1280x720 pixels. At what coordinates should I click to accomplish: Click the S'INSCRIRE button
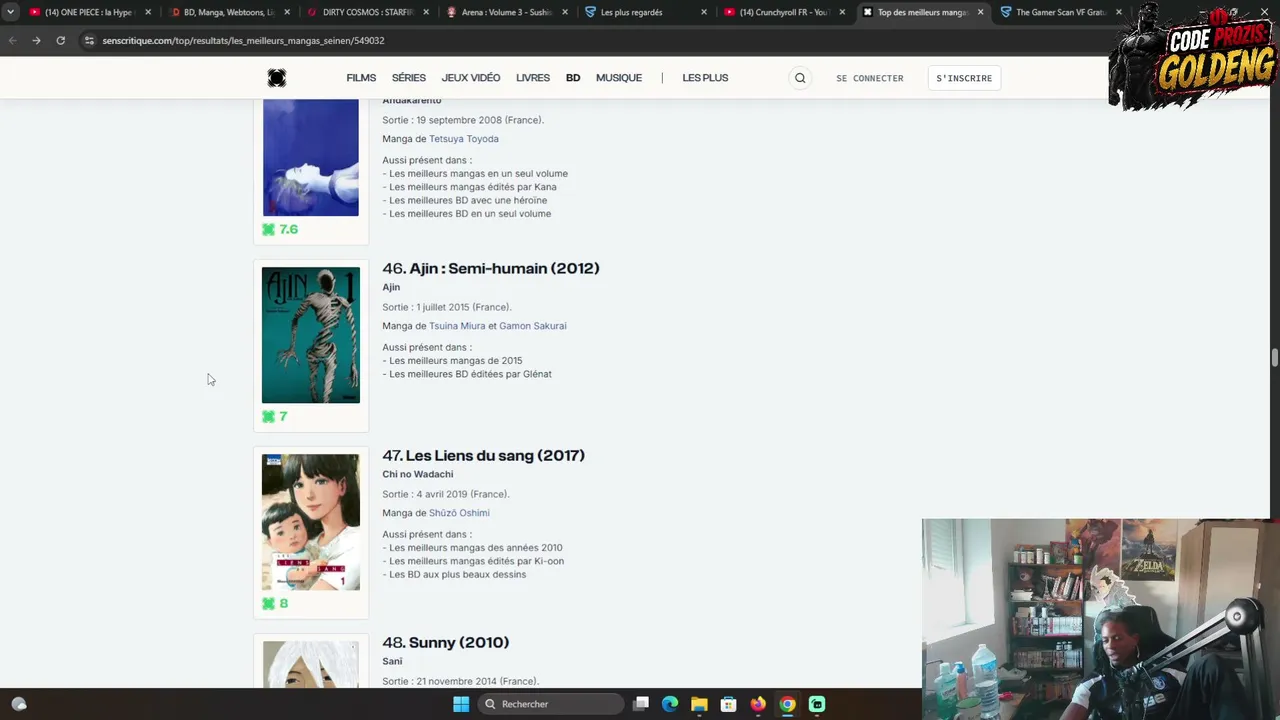(x=964, y=78)
